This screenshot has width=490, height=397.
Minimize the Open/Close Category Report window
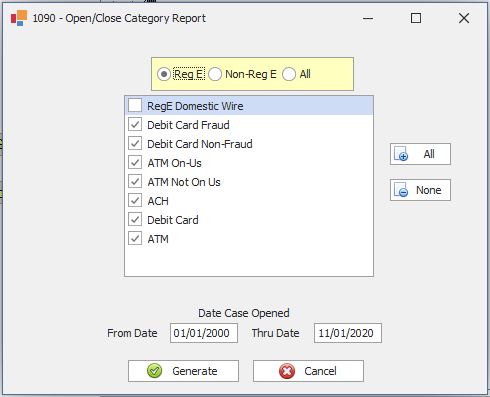pyautogui.click(x=368, y=18)
